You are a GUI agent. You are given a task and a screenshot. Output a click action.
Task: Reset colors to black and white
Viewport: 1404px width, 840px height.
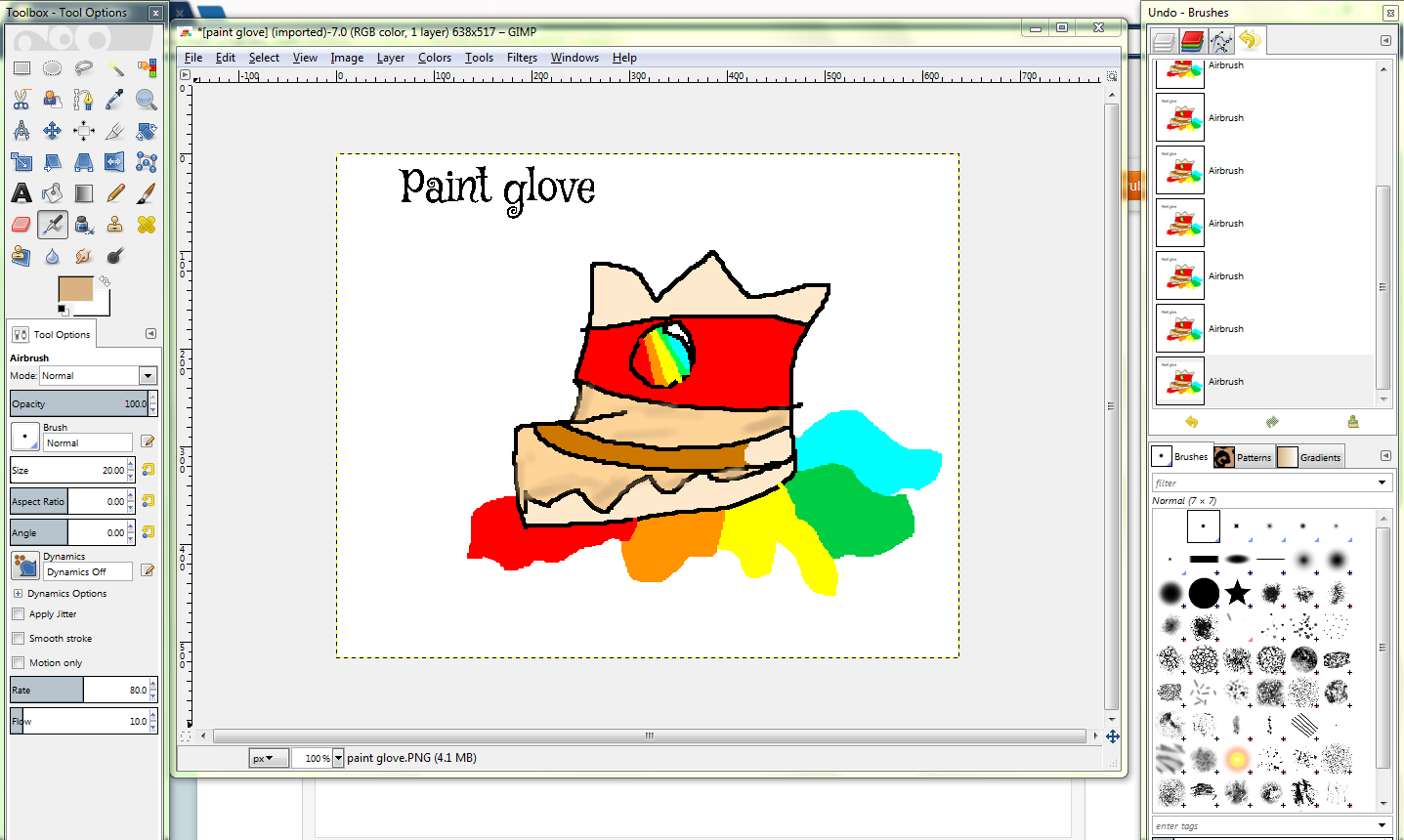coord(63,310)
